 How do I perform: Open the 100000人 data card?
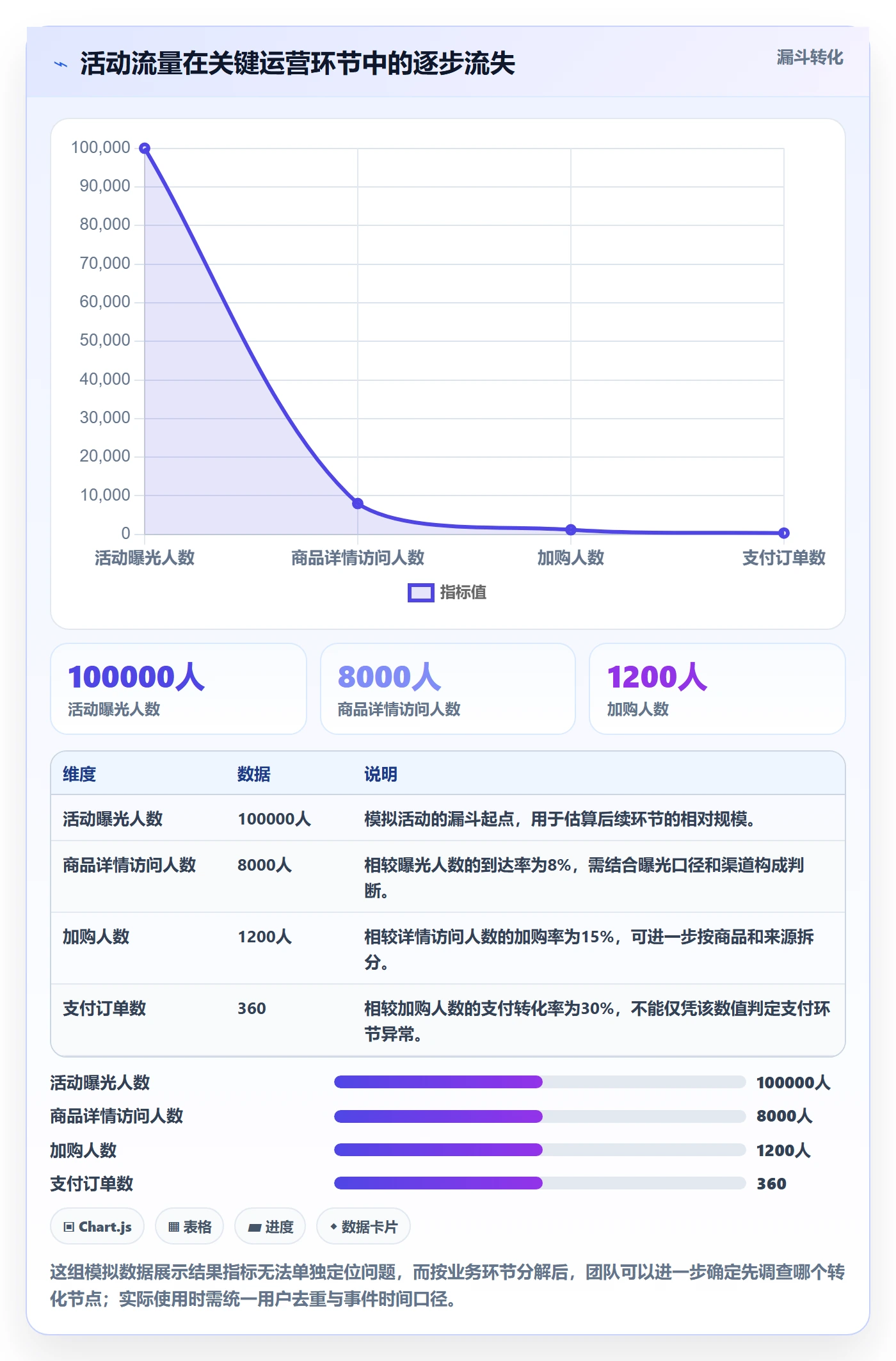pyautogui.click(x=179, y=689)
